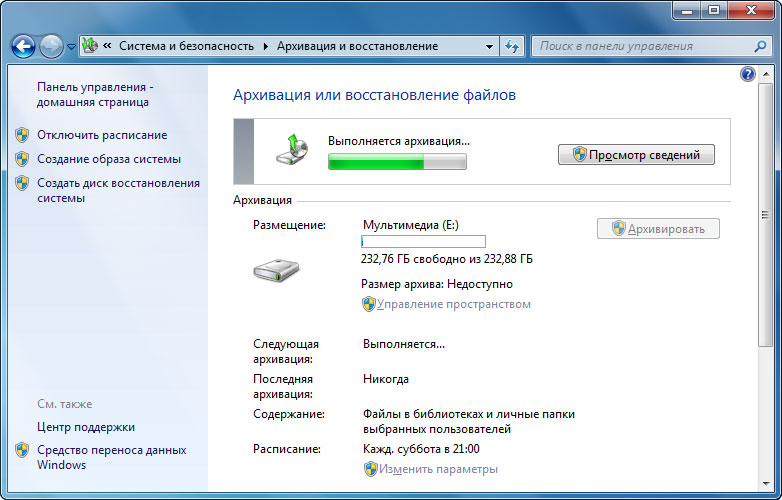Open the recent pages dropdown arrow
This screenshot has height=500, width=782.
coord(71,47)
